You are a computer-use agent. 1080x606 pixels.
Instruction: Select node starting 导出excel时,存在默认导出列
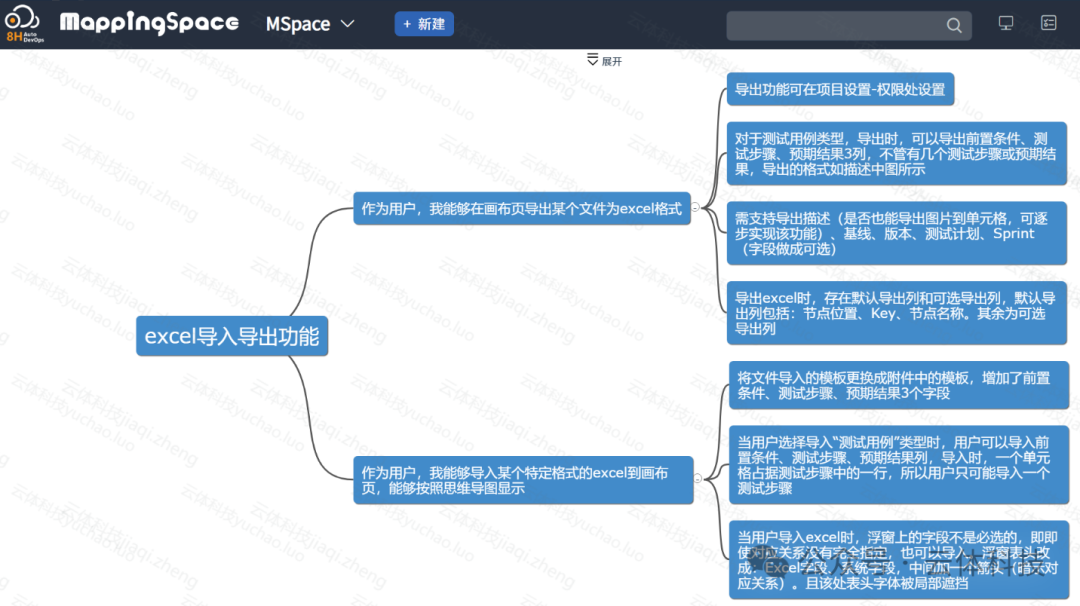[x=897, y=313]
